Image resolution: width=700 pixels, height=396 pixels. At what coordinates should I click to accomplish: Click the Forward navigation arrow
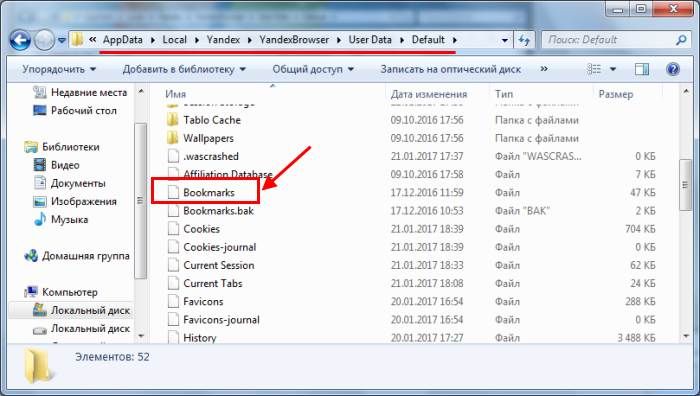coord(45,40)
